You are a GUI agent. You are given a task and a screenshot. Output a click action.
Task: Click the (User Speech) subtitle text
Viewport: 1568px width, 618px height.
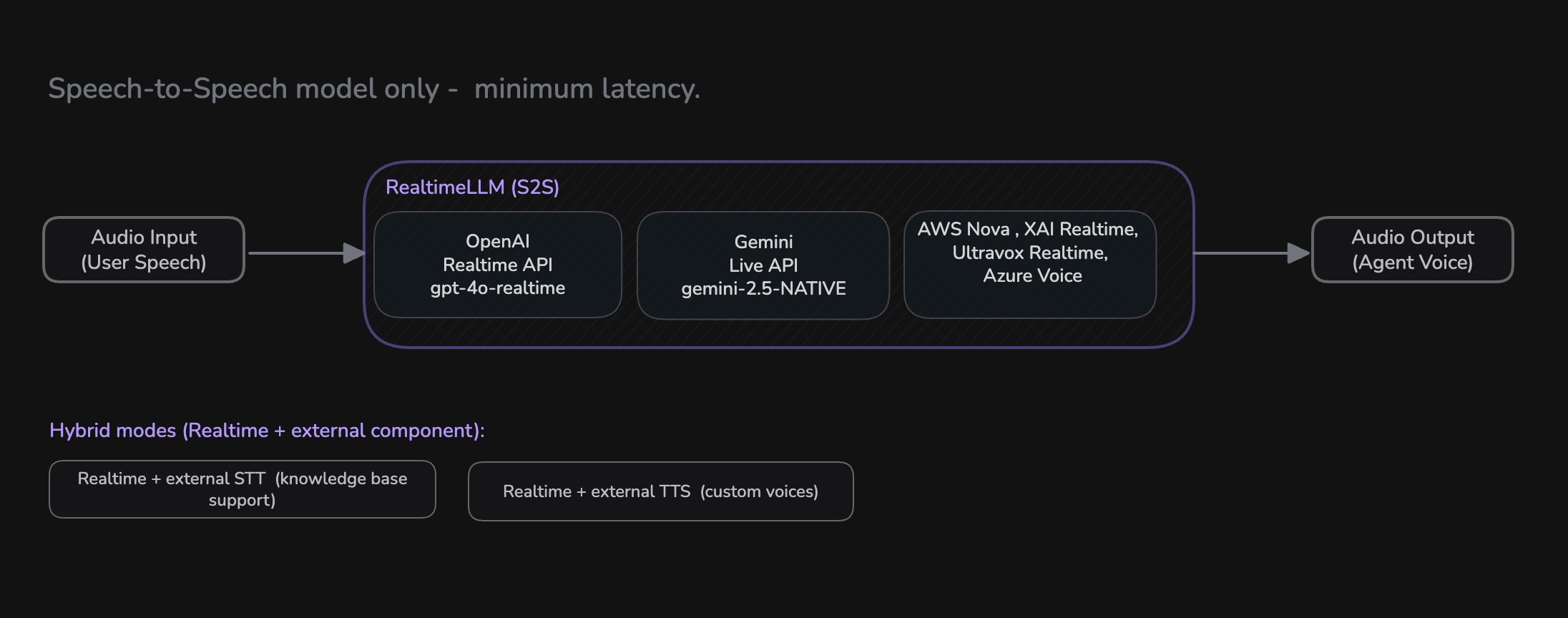[x=144, y=263]
